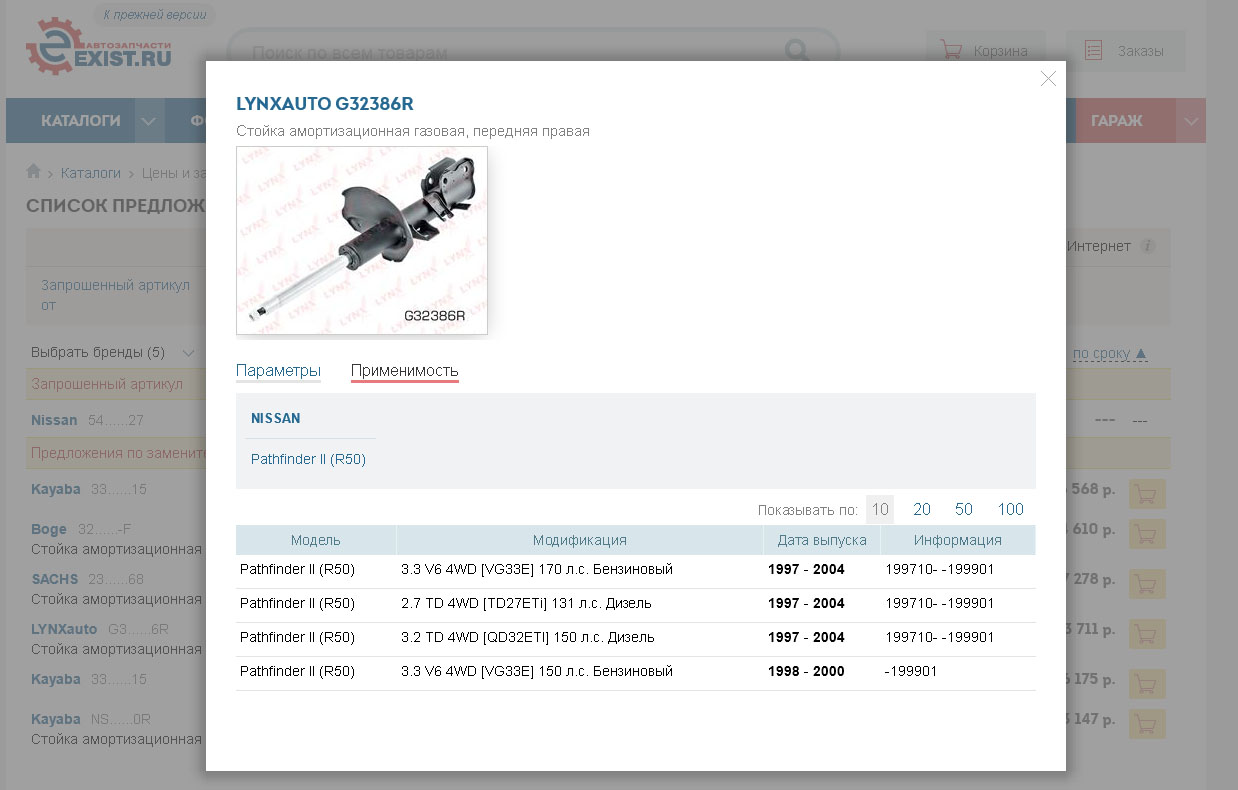Expand the ГАРАЖ dropdown arrow
1238x790 pixels.
click(x=1191, y=121)
